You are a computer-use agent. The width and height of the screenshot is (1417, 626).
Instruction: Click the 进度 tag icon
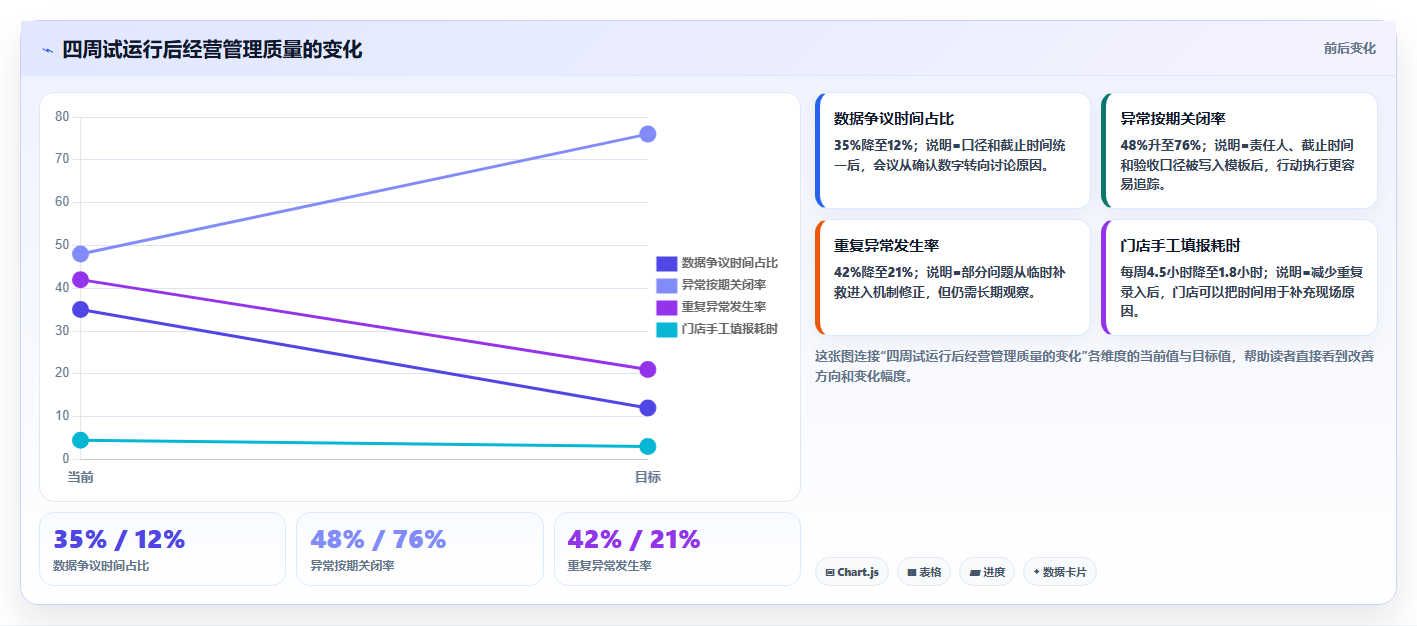click(975, 573)
